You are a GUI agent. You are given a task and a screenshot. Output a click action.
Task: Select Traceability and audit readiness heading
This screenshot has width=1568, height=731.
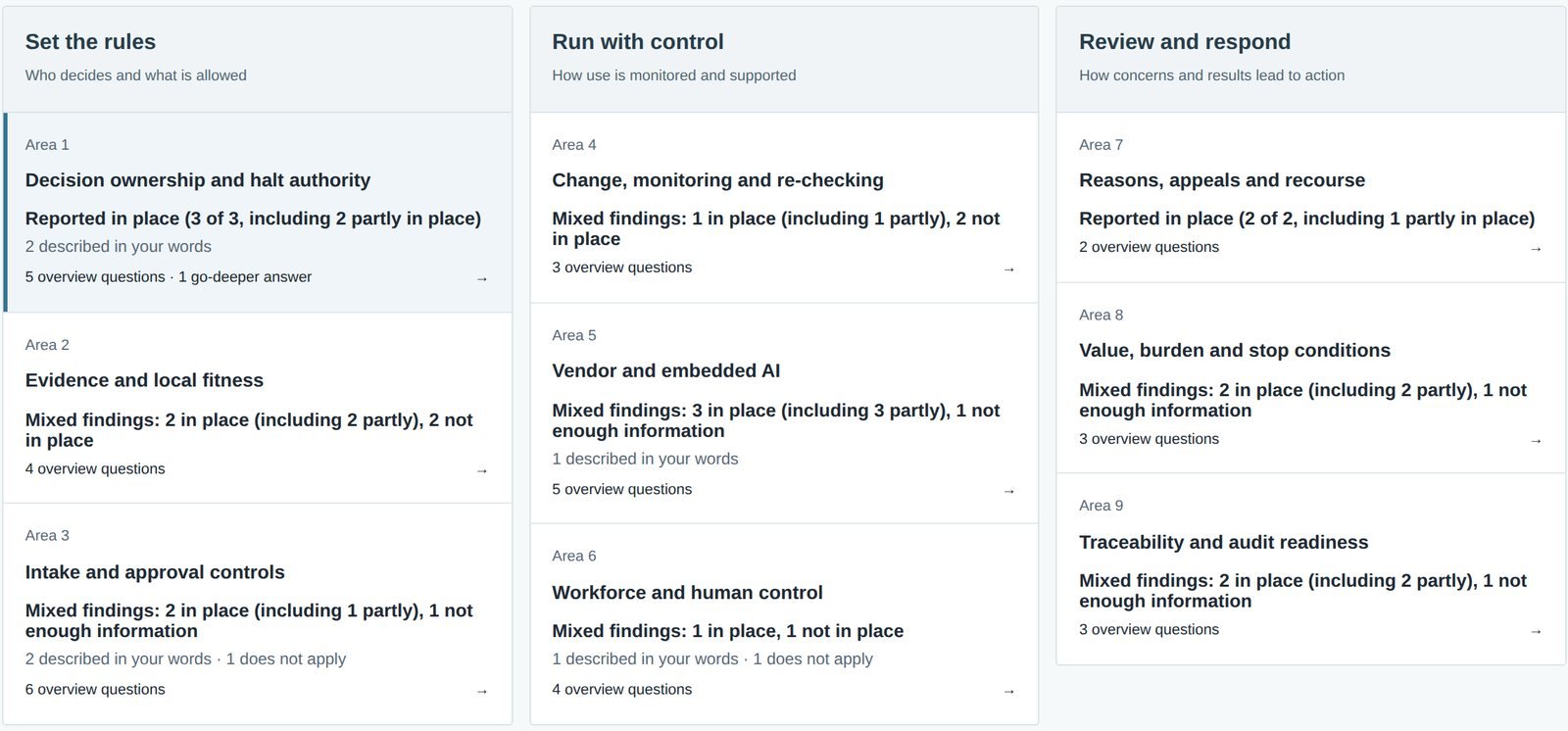[x=1223, y=543]
